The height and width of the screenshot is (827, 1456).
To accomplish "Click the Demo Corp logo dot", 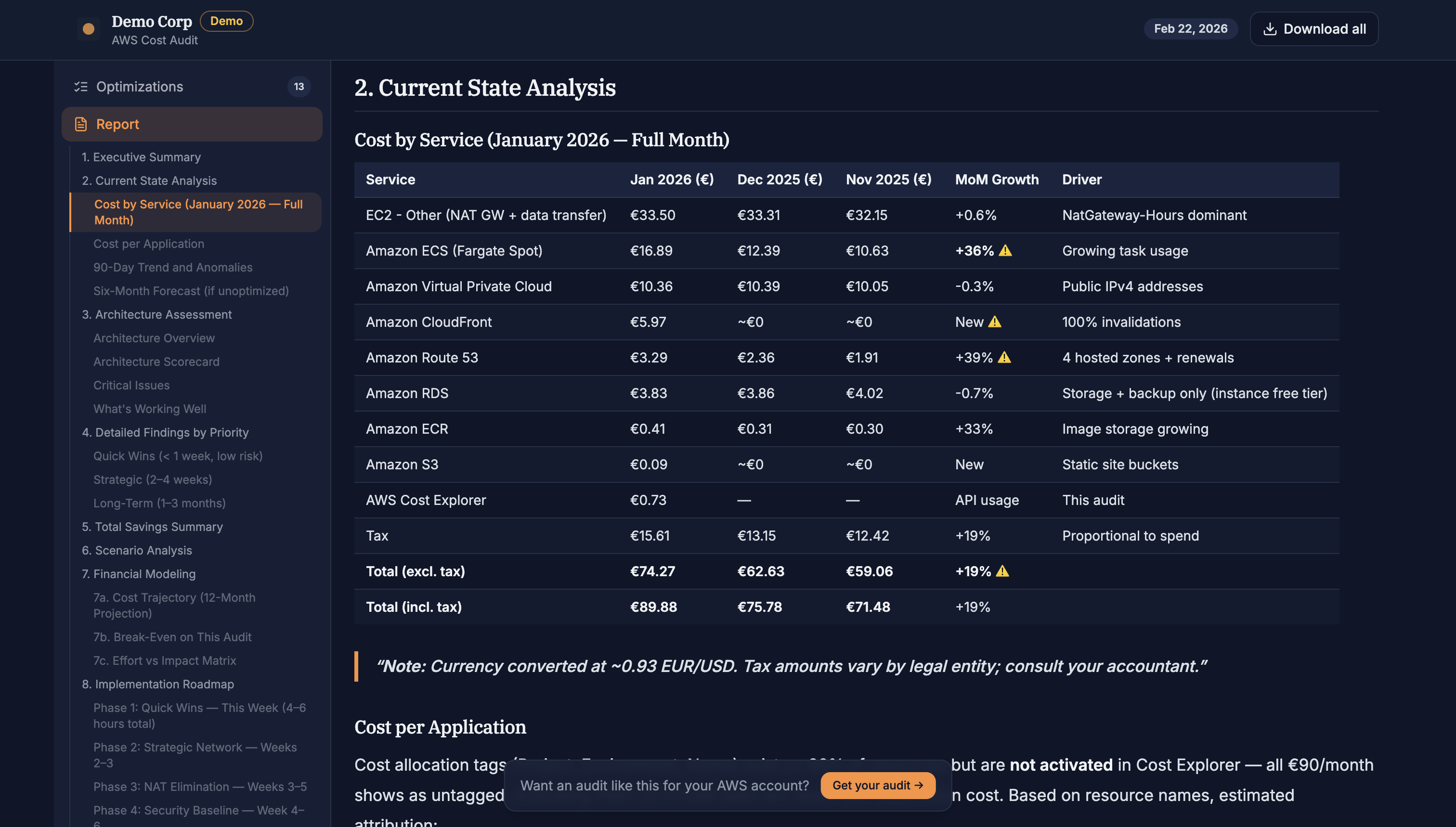I will click(89, 28).
